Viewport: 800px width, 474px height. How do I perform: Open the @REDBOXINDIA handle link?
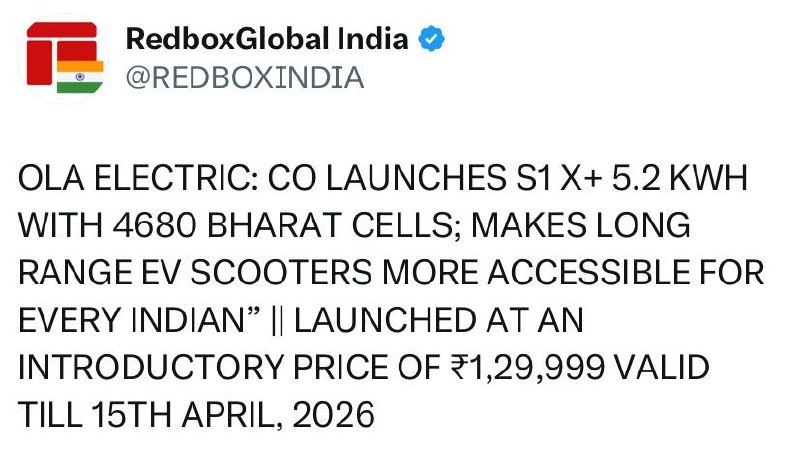click(243, 77)
